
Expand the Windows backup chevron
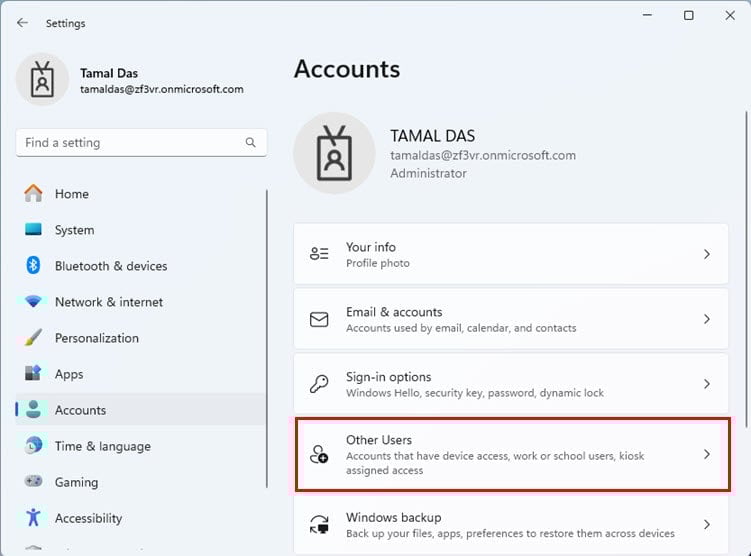pyautogui.click(x=706, y=525)
